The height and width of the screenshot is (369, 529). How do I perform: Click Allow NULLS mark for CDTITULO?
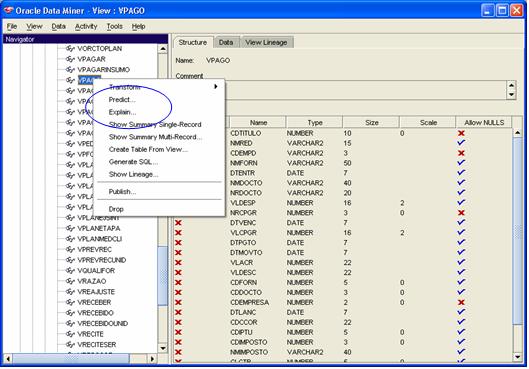click(x=461, y=133)
